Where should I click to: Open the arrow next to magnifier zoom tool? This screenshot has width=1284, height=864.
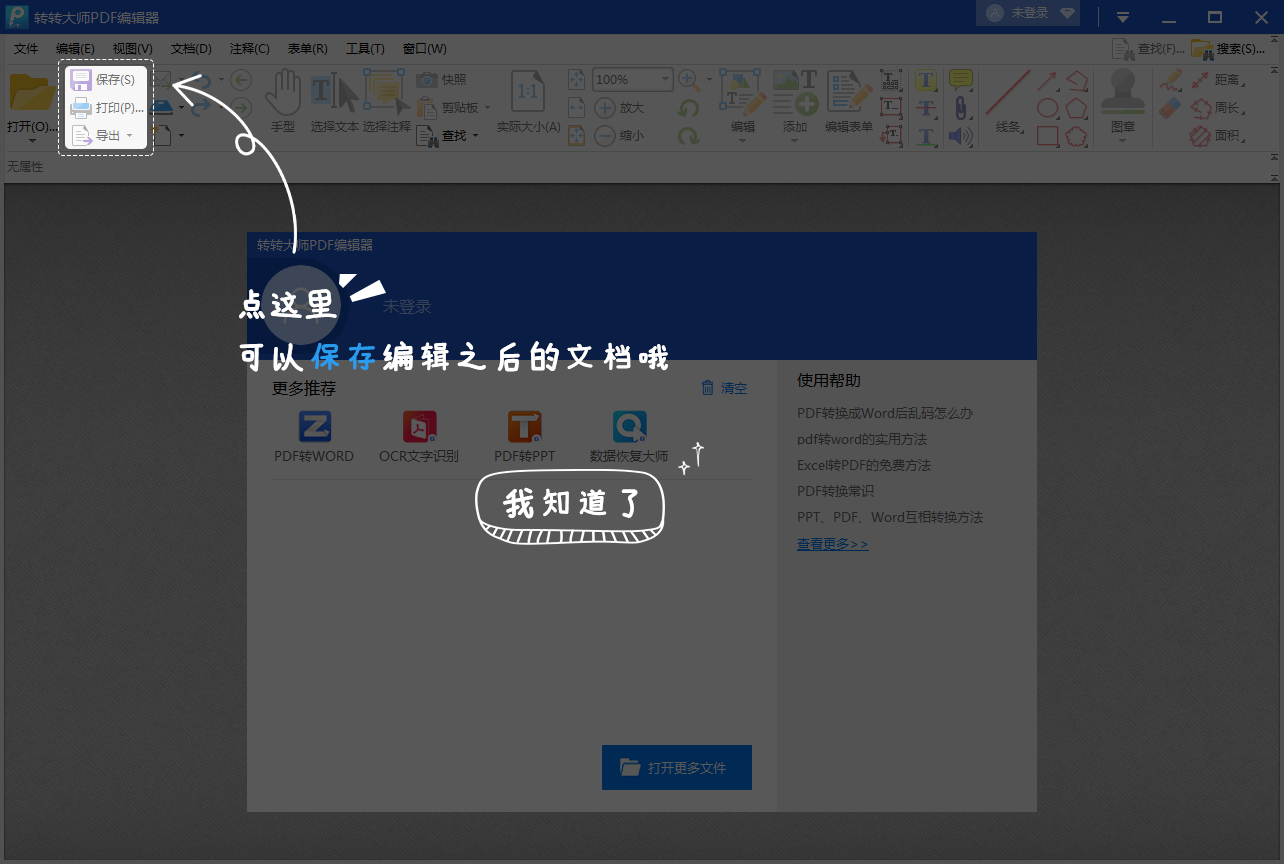pos(709,80)
